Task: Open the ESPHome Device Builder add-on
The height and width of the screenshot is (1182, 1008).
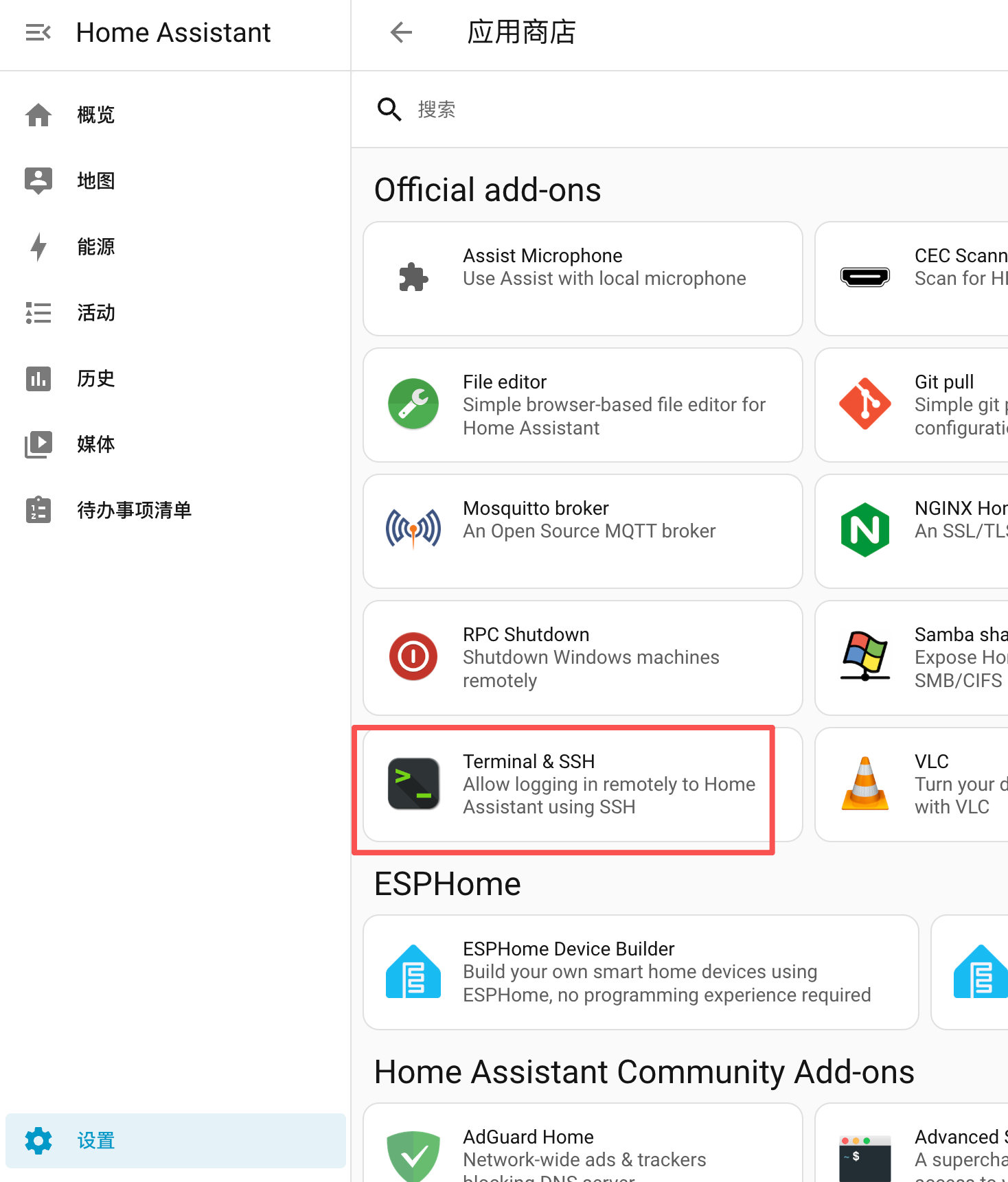Action: click(x=640, y=972)
